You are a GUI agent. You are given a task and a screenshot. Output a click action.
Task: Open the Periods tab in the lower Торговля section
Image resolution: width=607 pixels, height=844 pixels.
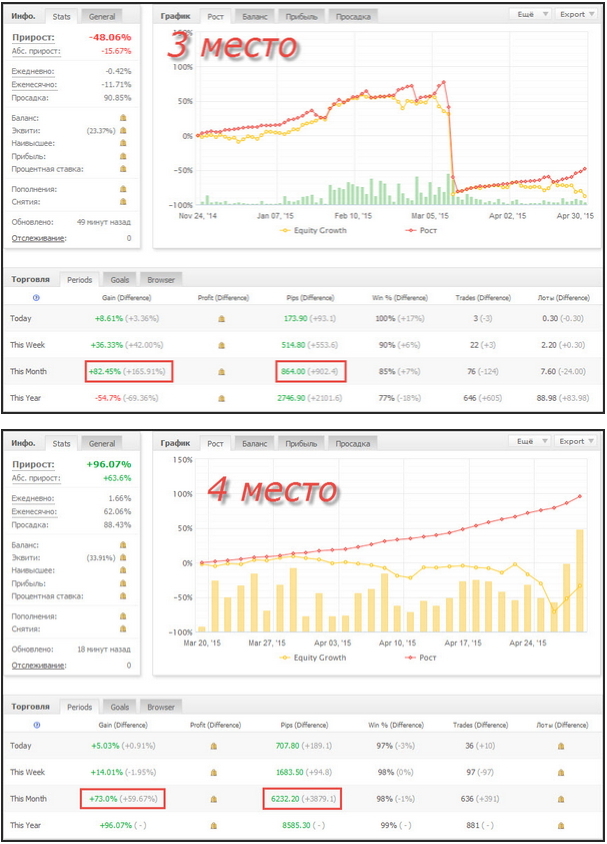coord(80,707)
